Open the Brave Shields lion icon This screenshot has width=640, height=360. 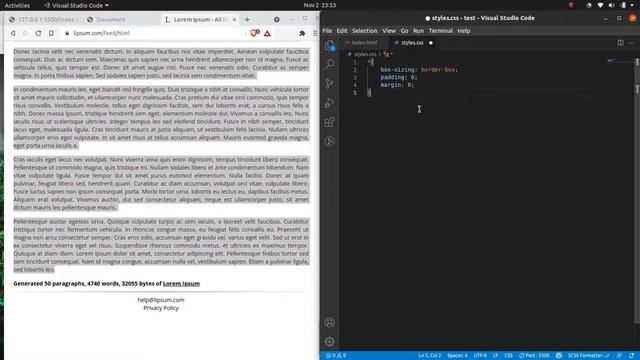255,33
